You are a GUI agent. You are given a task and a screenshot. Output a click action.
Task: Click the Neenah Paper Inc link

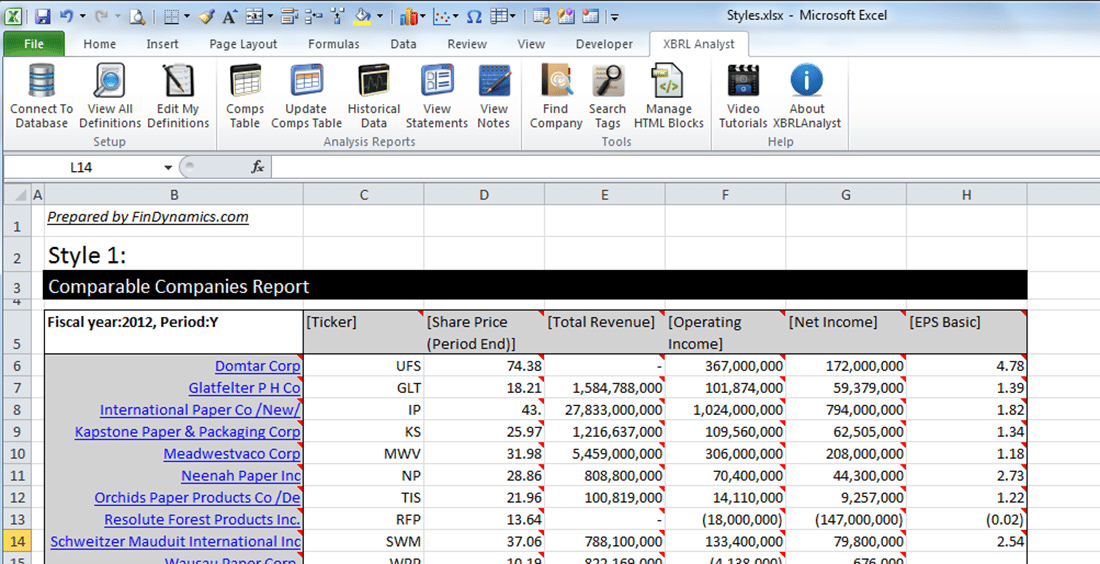240,476
